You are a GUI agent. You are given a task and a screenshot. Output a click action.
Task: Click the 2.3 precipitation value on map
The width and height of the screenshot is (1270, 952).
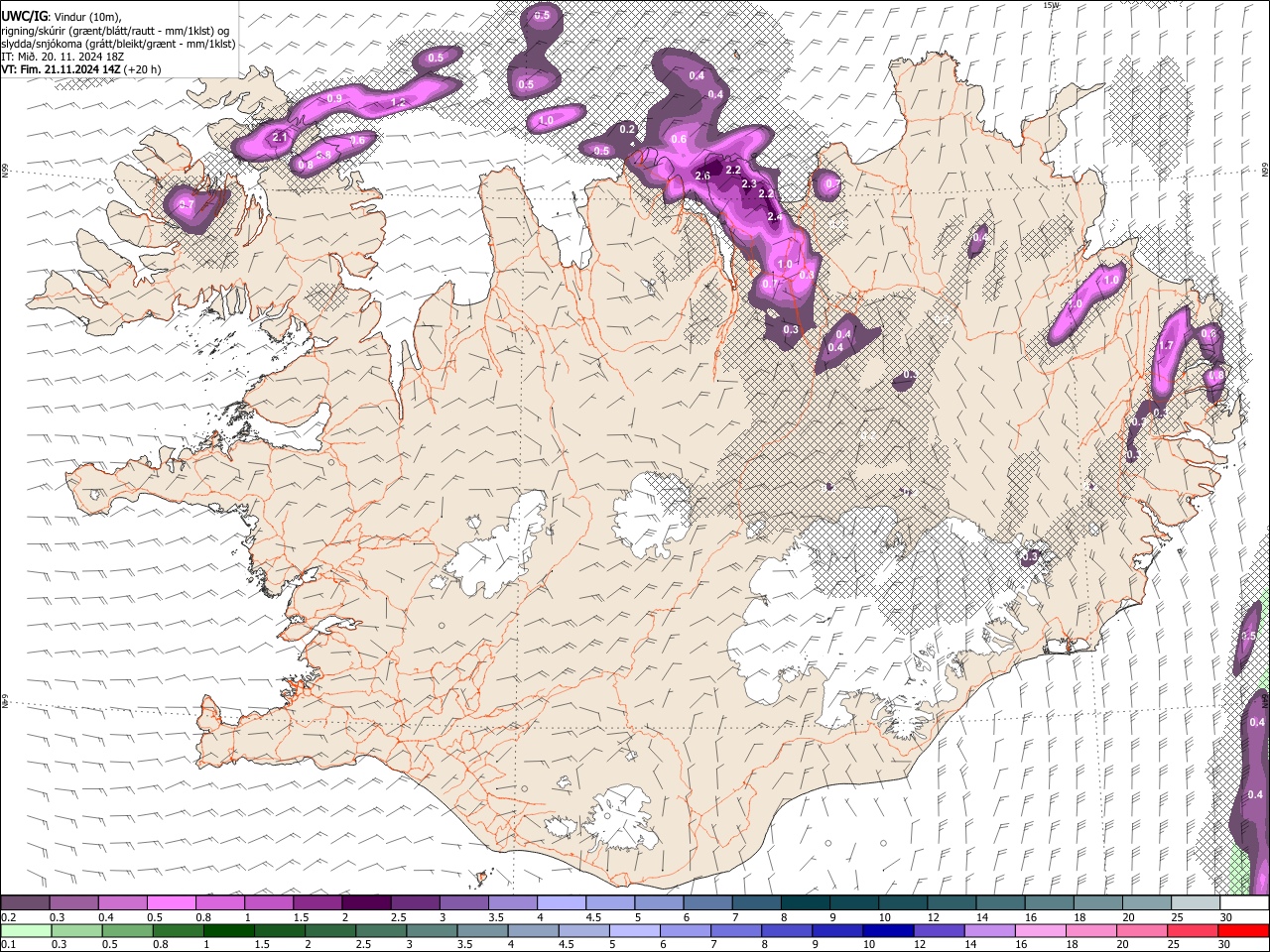(x=749, y=184)
